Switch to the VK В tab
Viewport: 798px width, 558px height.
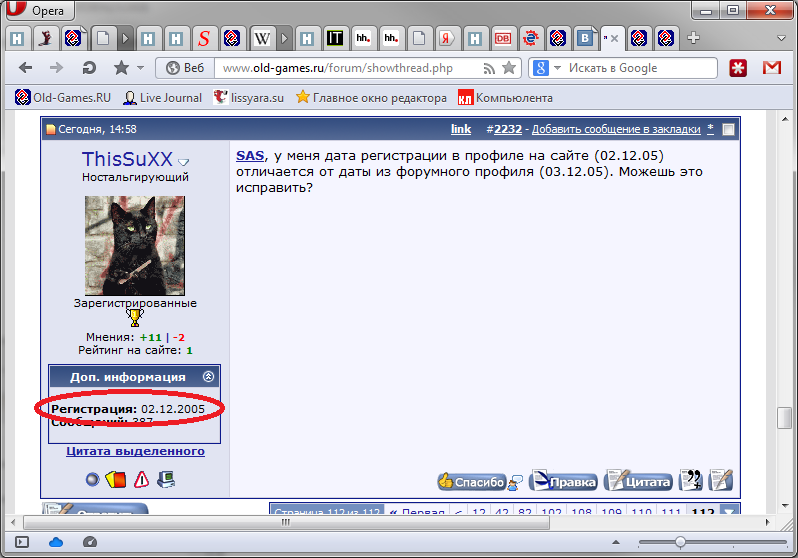585,38
